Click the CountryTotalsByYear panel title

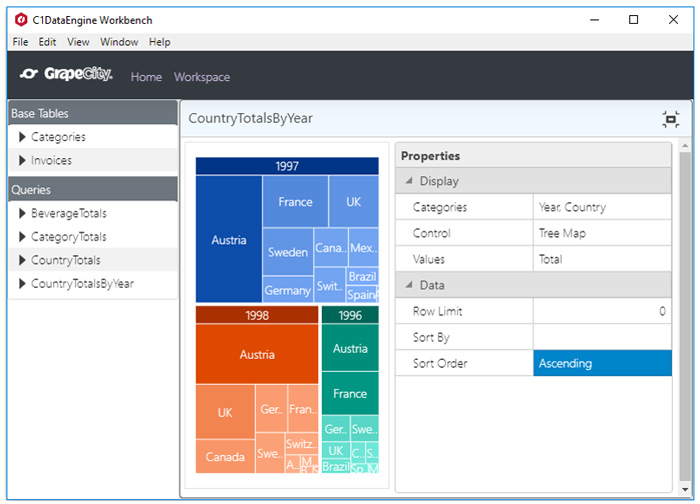click(250, 118)
